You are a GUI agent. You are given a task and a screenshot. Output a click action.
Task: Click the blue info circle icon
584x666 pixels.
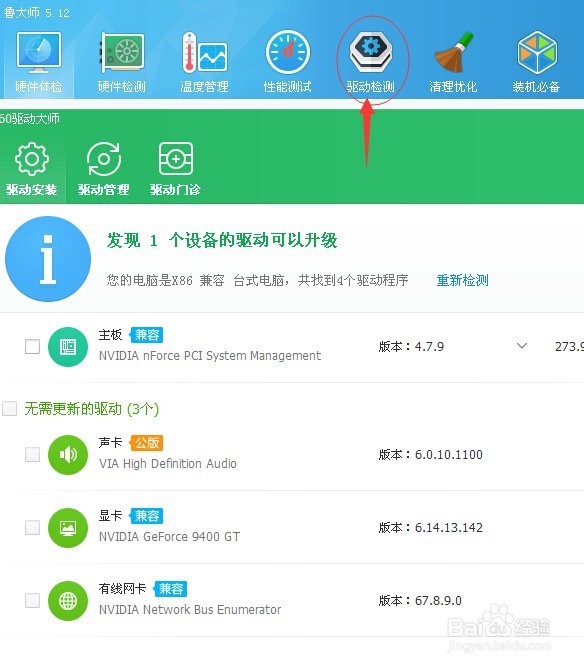click(48, 259)
